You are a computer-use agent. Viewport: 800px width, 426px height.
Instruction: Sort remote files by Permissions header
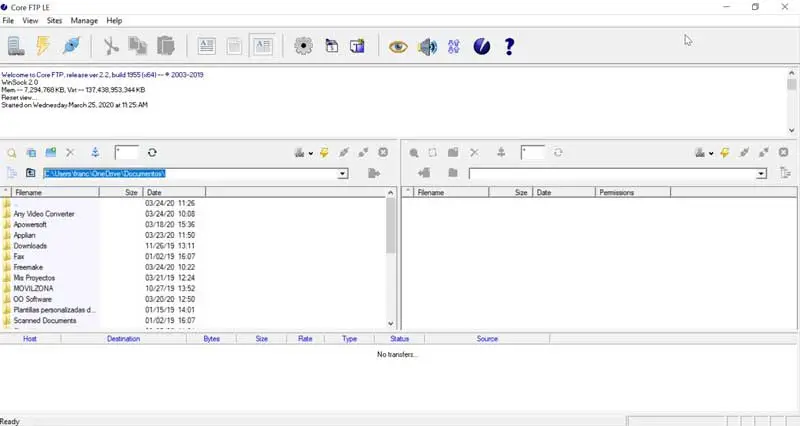pos(633,192)
